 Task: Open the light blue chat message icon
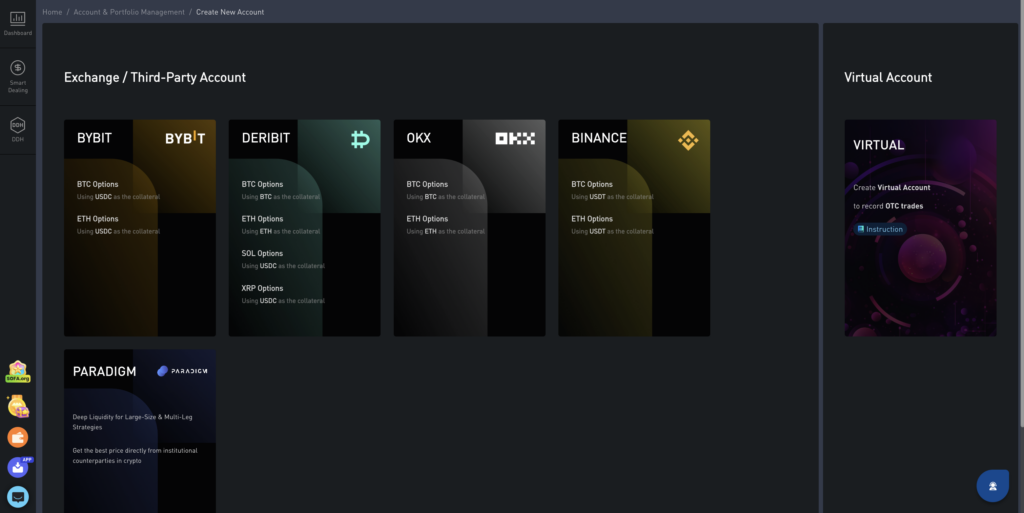click(18, 496)
